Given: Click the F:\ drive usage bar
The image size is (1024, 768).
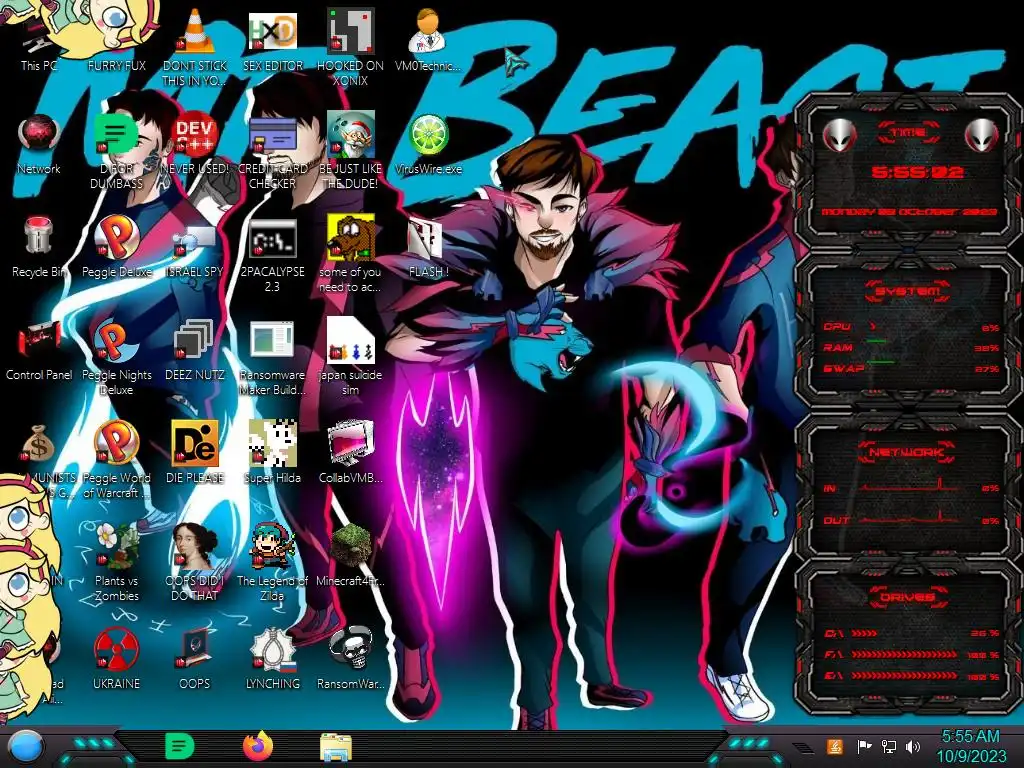Looking at the screenshot, I should pos(912,654).
